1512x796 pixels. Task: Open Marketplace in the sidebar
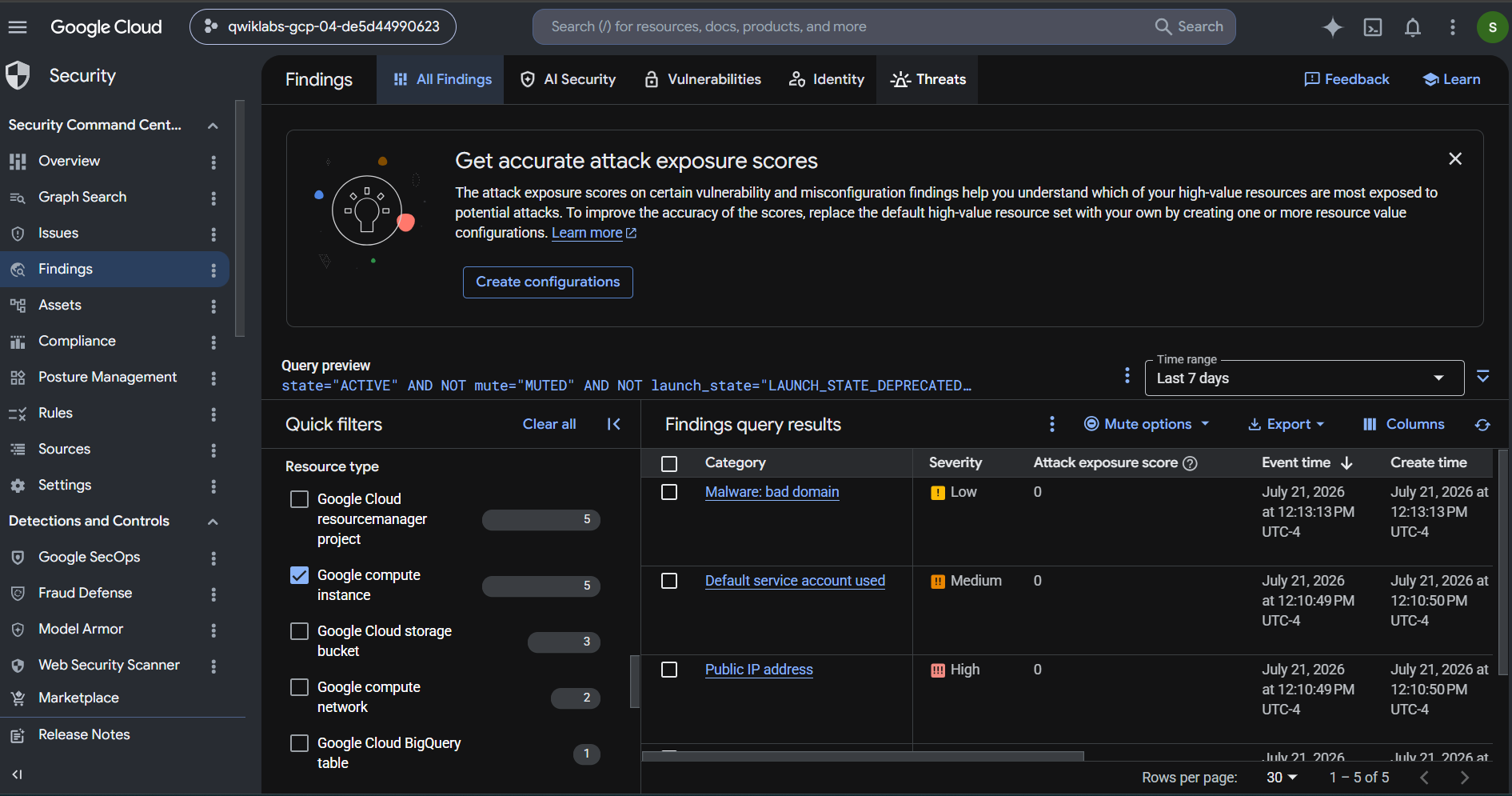click(x=78, y=698)
